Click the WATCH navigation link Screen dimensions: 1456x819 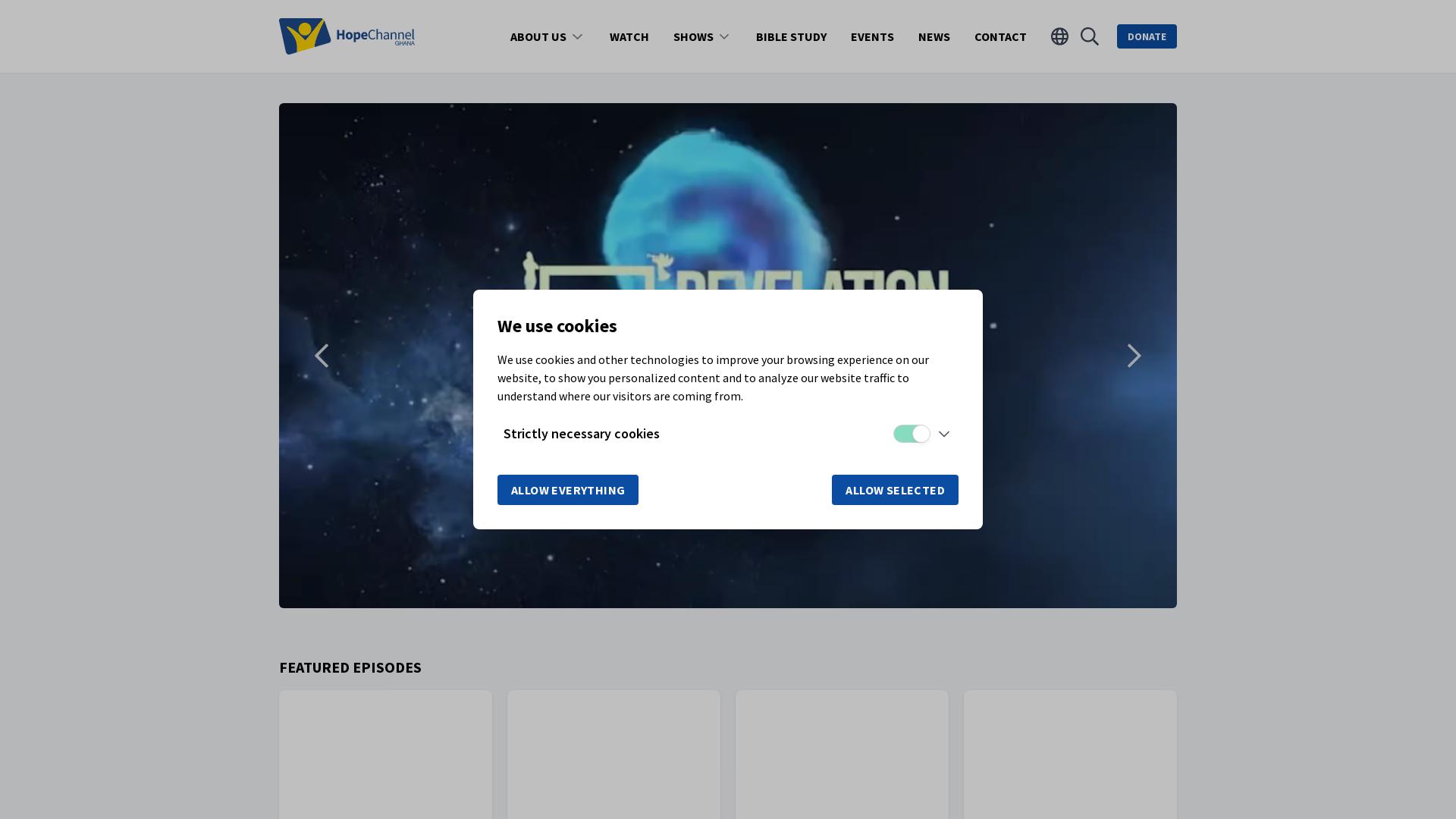pyautogui.click(x=629, y=36)
